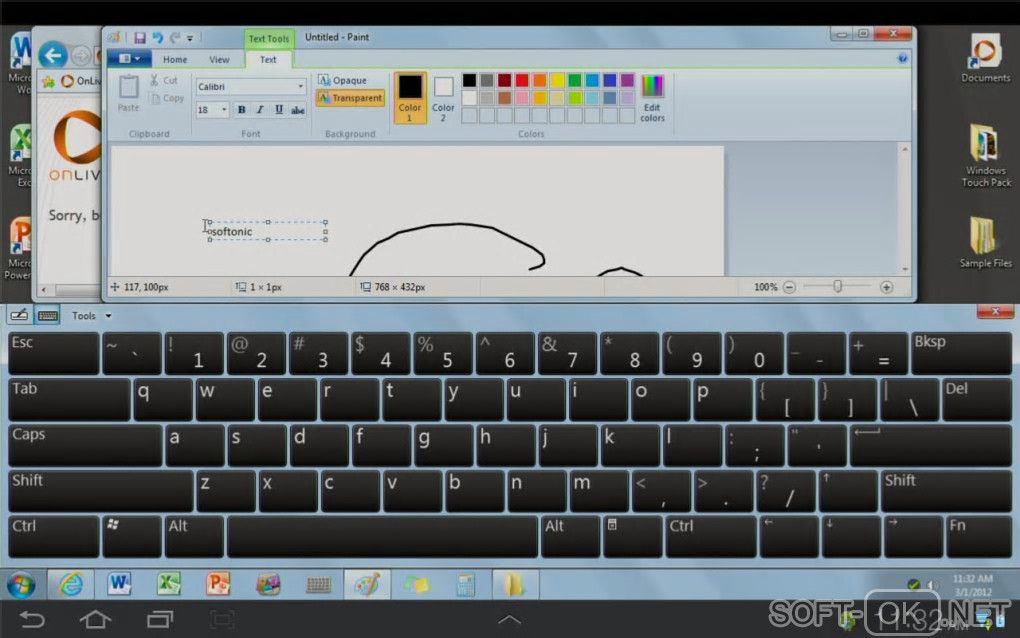Click the zoom in plus button
Image resolution: width=1020 pixels, height=638 pixels.
(886, 287)
